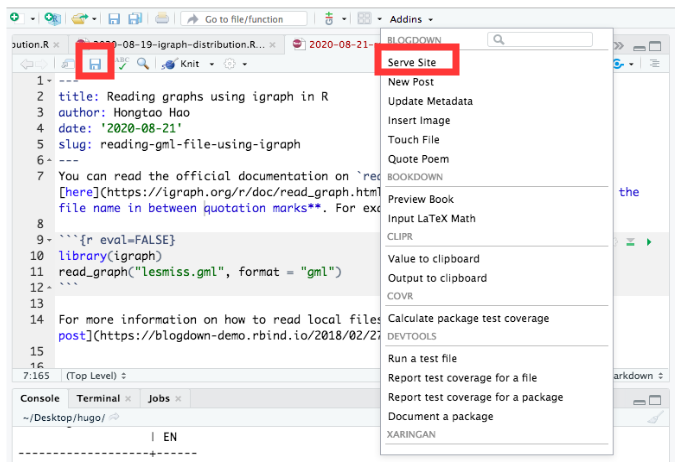Search addins in the menu search box
Screen dimensions: 687x462
point(540,39)
